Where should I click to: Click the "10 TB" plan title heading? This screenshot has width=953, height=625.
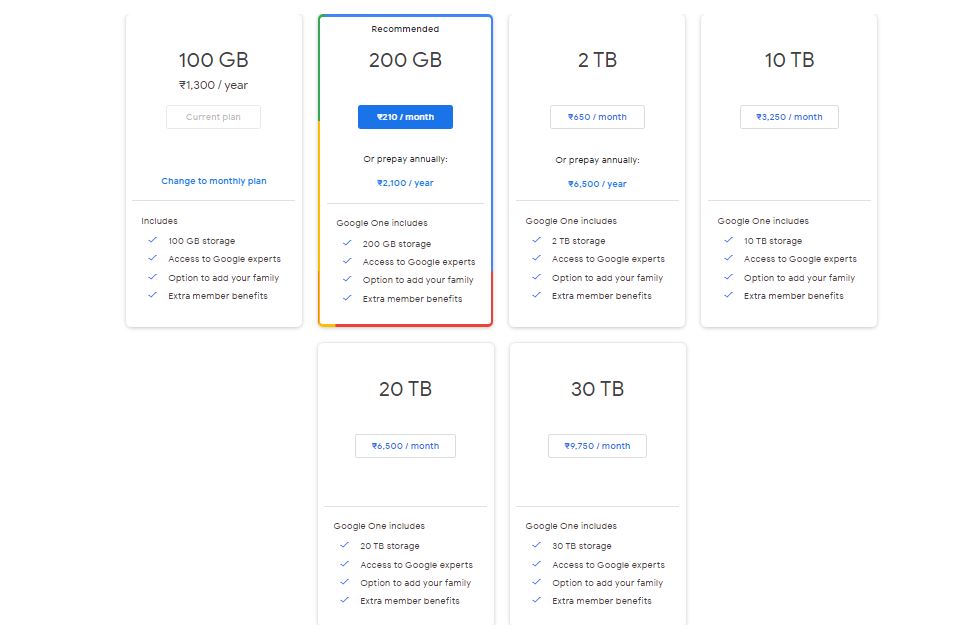click(788, 60)
